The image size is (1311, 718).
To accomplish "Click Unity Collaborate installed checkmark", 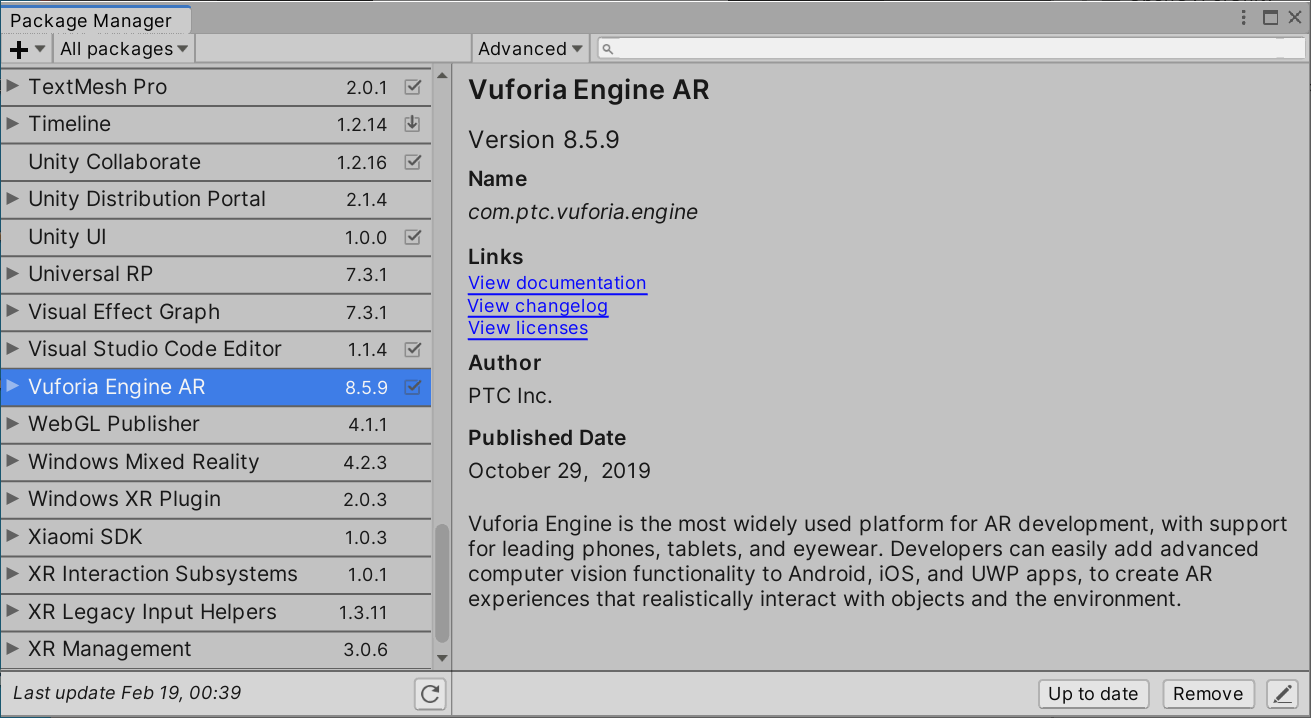I will click(x=412, y=162).
